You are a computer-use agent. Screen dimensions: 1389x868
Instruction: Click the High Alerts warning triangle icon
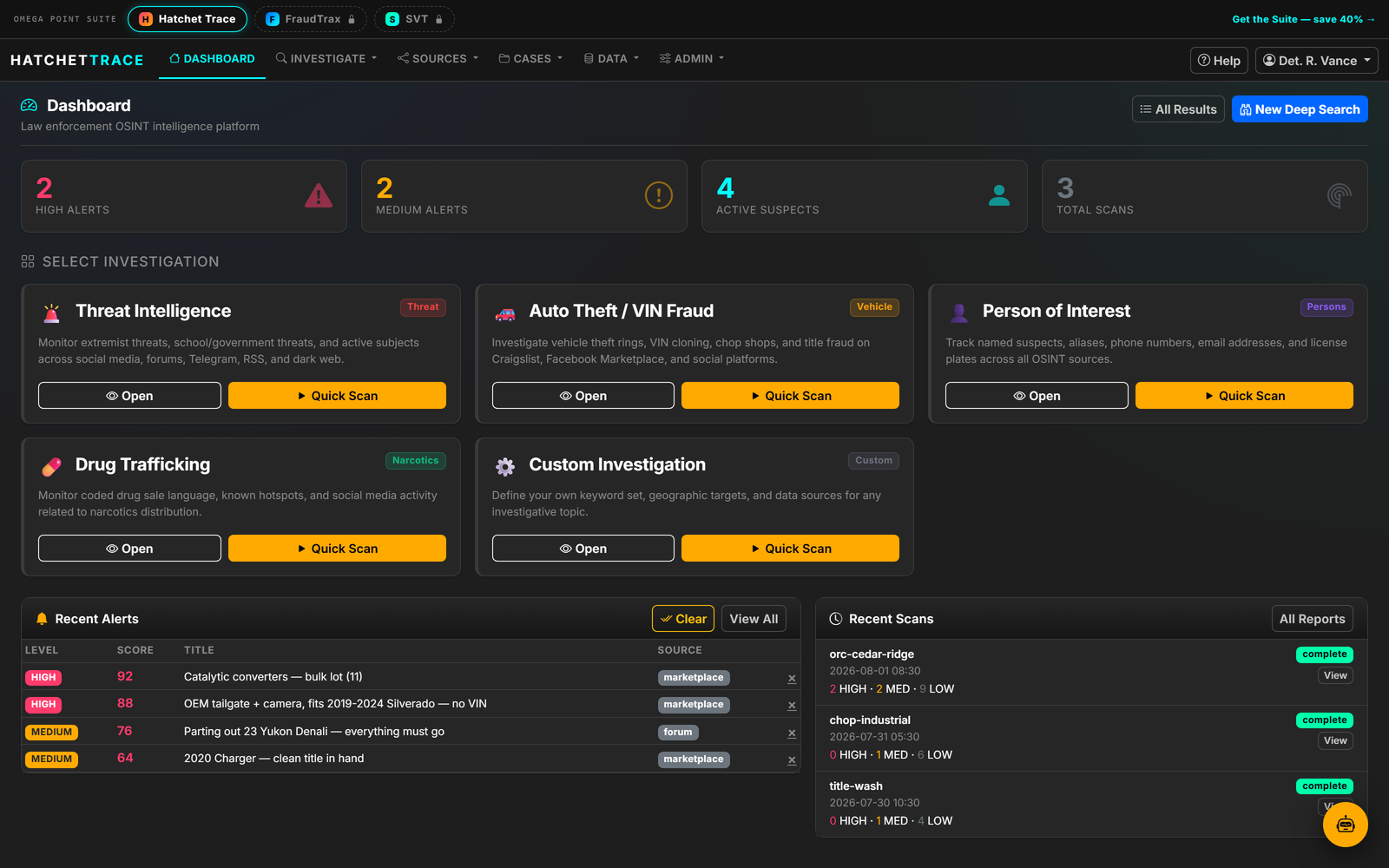(319, 196)
